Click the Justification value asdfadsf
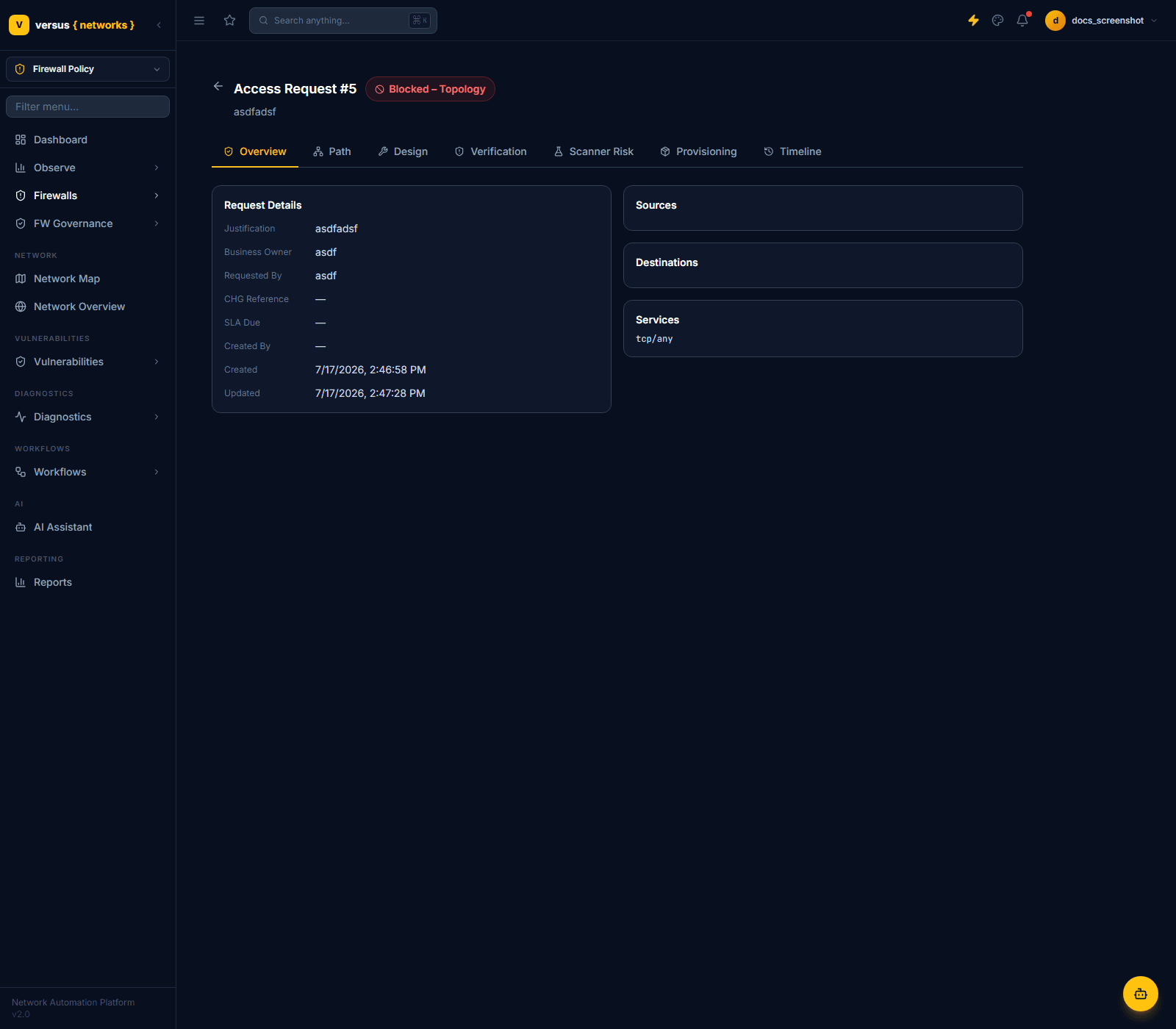This screenshot has height=1029, width=1176. pos(337,229)
